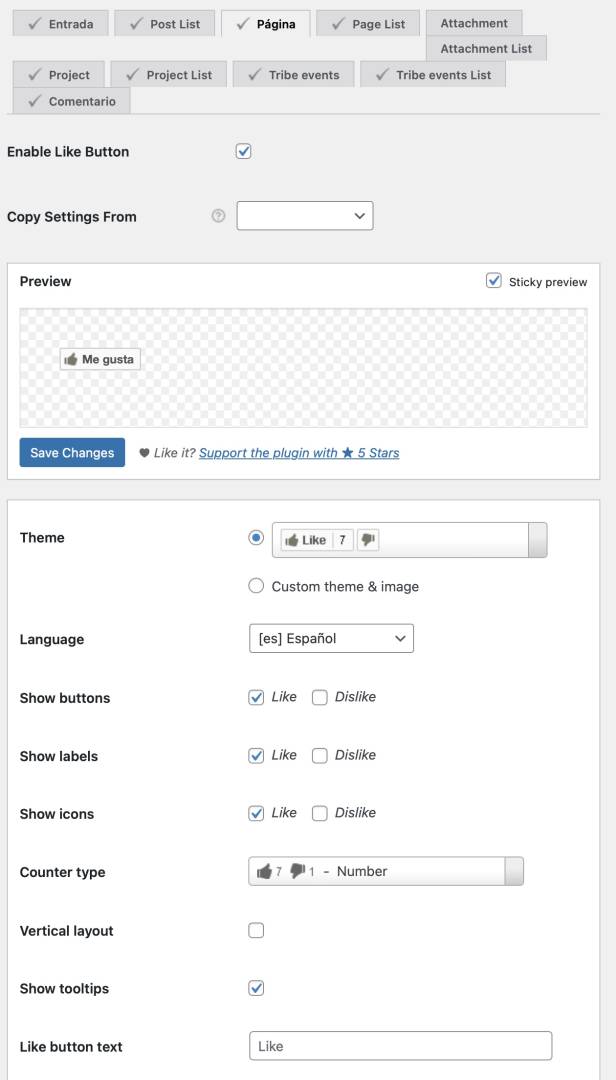Click the heart icon before Like it?

pyautogui.click(x=144, y=453)
